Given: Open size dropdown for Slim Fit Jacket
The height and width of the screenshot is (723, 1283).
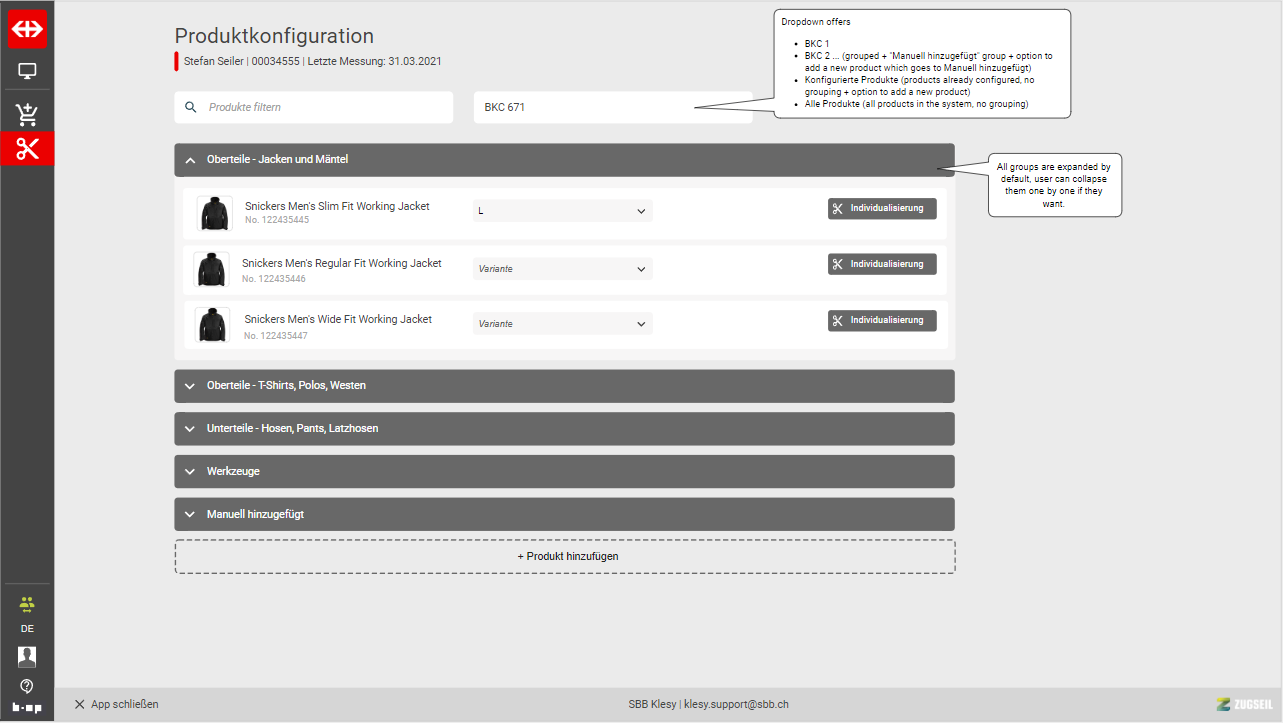Looking at the screenshot, I should pyautogui.click(x=562, y=211).
